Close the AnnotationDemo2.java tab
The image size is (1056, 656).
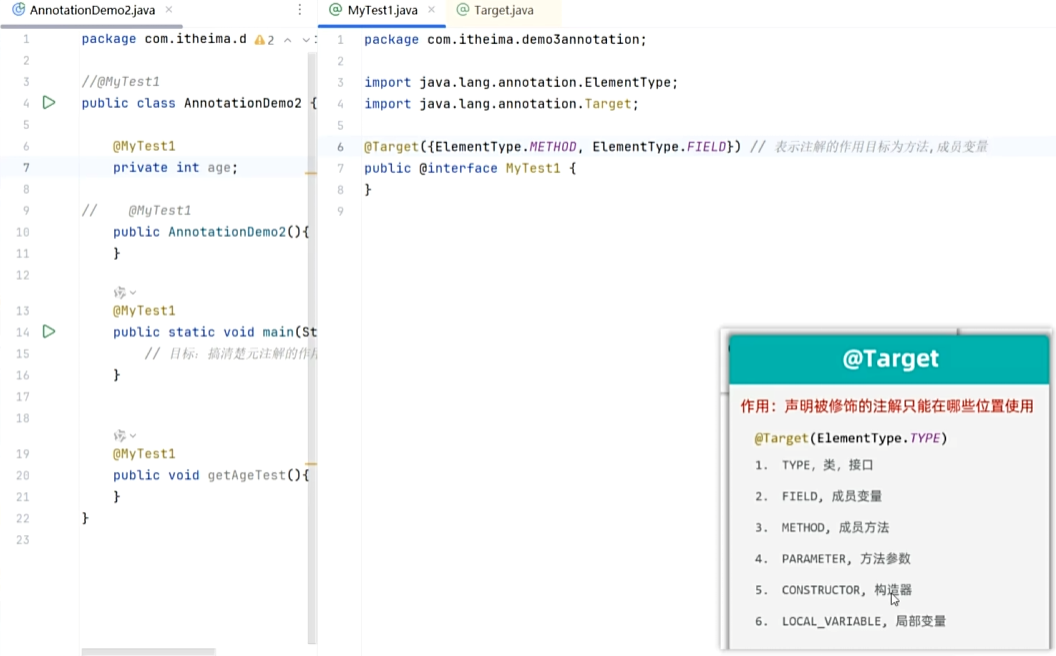(169, 9)
